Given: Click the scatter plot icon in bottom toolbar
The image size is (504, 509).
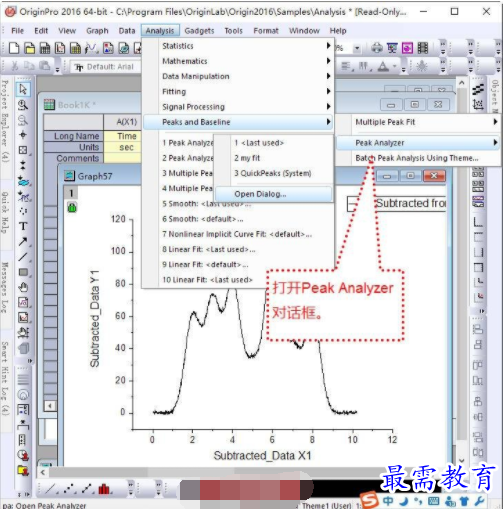Looking at the screenshot, I should click(x=69, y=489).
